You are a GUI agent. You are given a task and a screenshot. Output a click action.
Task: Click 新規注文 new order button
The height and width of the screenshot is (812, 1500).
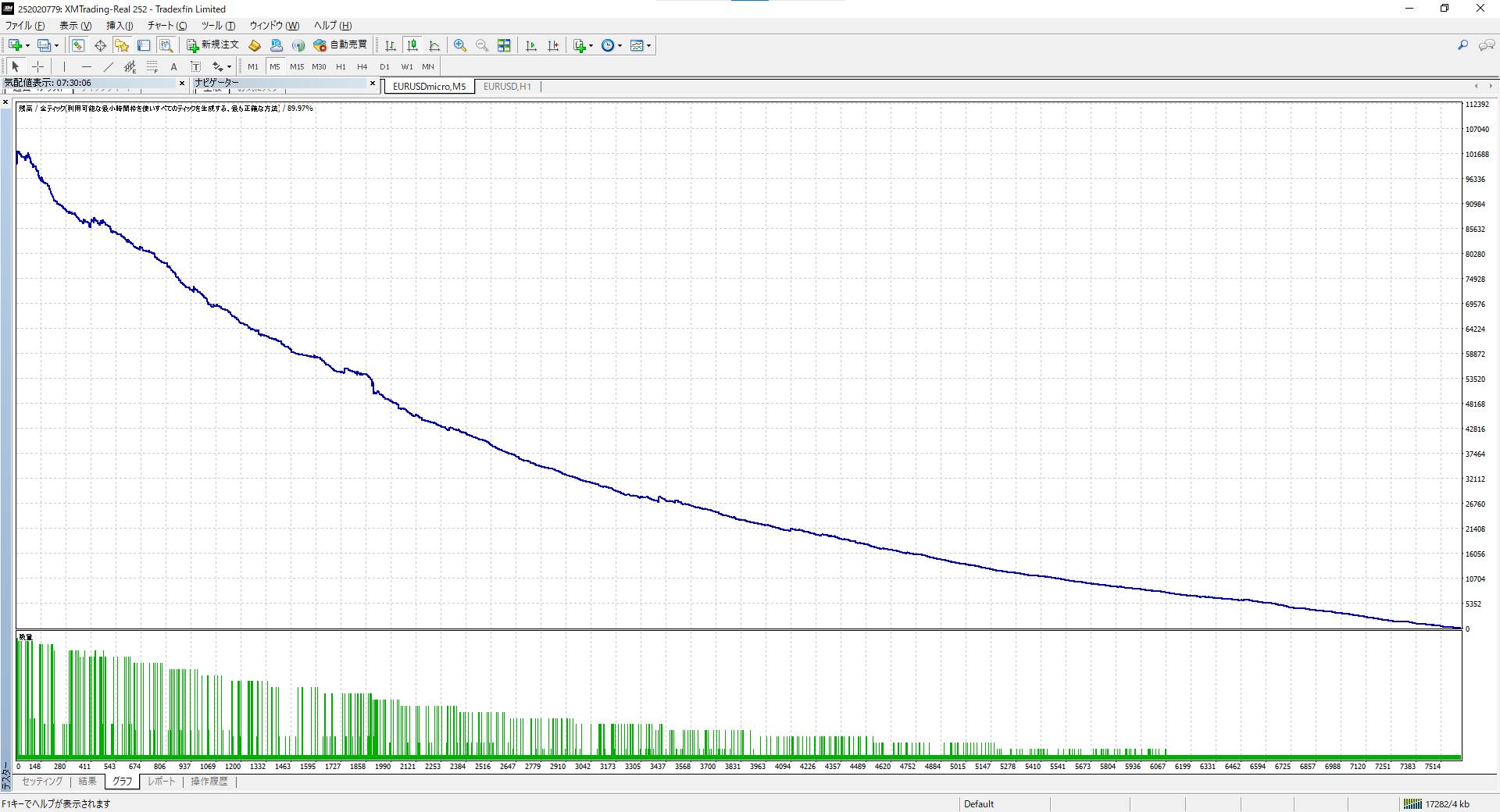[x=212, y=45]
